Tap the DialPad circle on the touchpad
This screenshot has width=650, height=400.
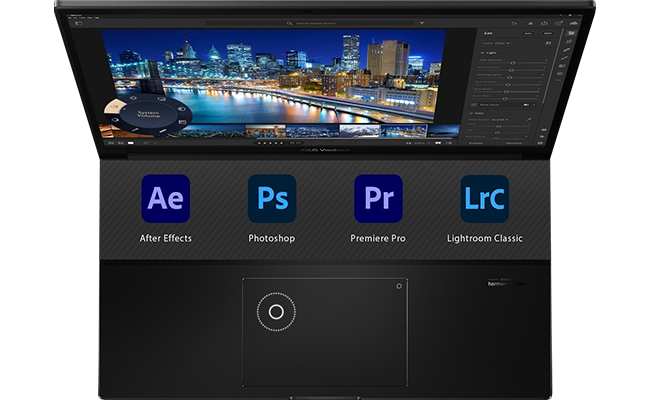point(276,312)
